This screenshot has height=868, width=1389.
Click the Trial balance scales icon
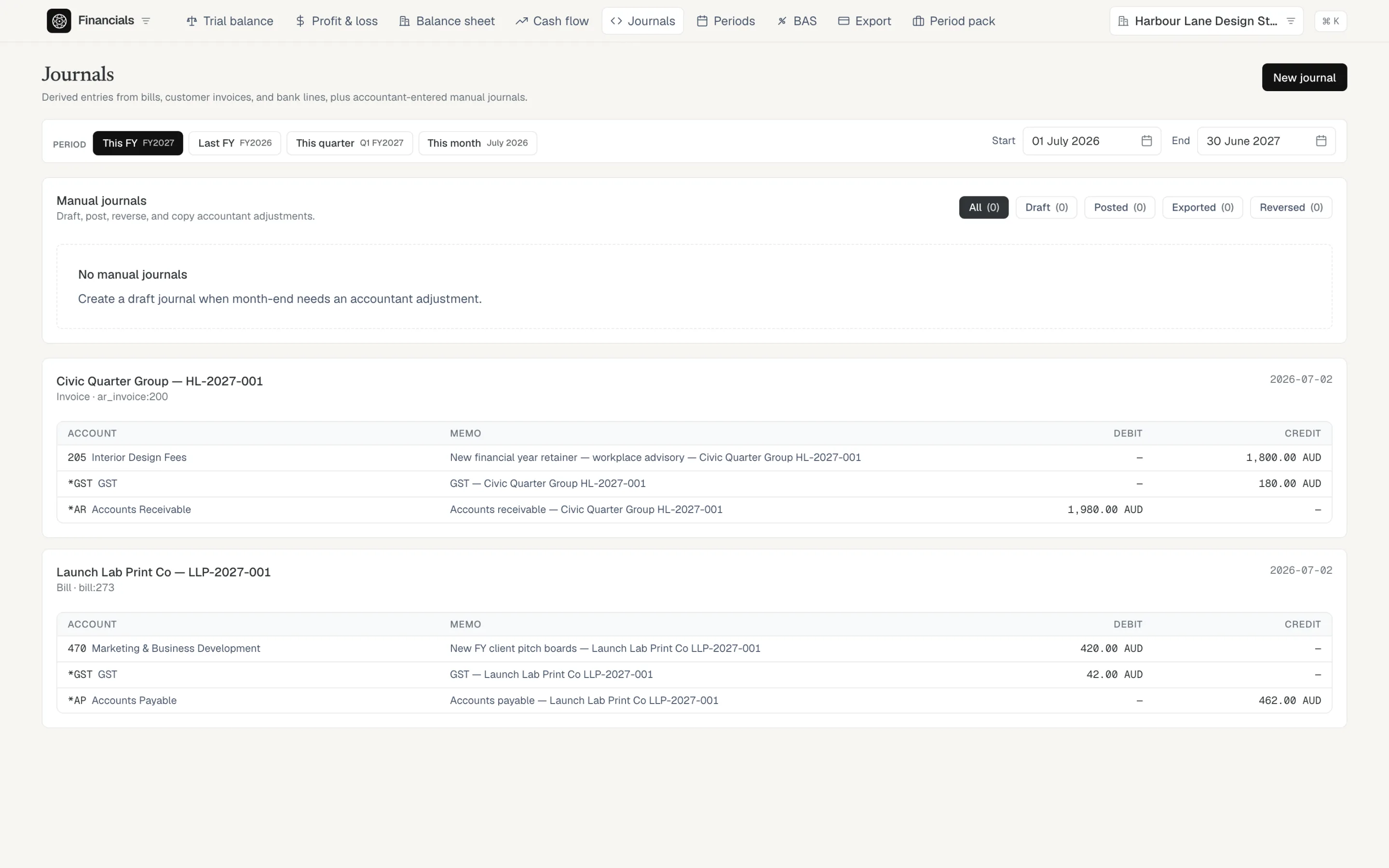pos(191,21)
